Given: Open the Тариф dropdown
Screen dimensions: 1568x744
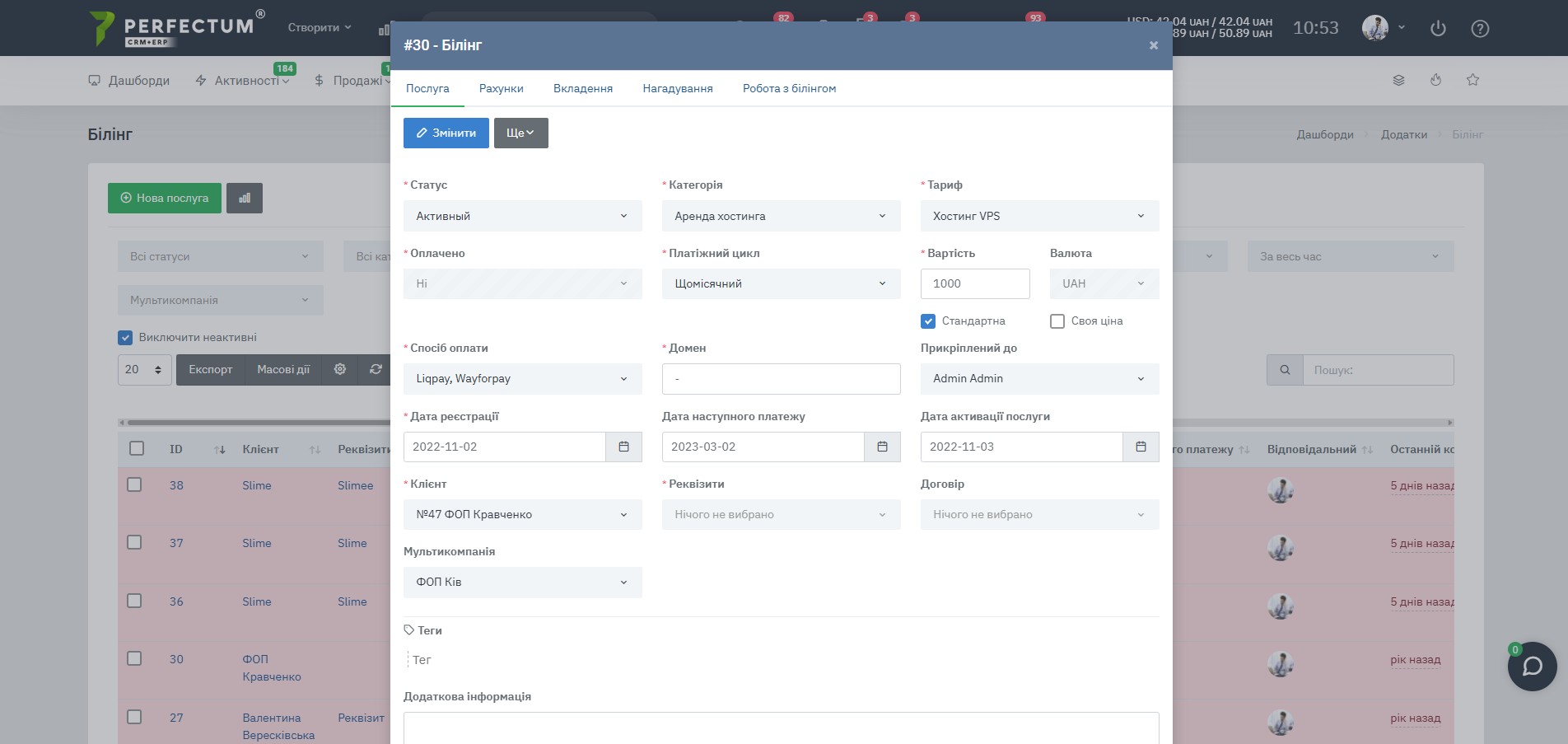Looking at the screenshot, I should 1040,216.
